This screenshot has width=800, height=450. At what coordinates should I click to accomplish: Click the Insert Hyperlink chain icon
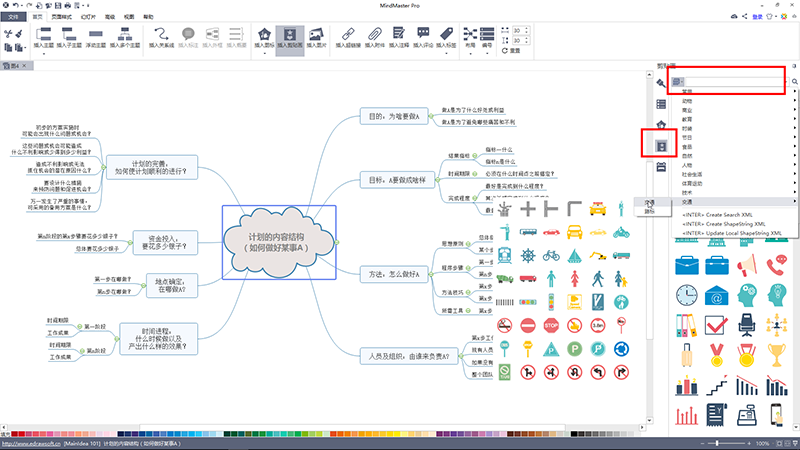[348, 34]
